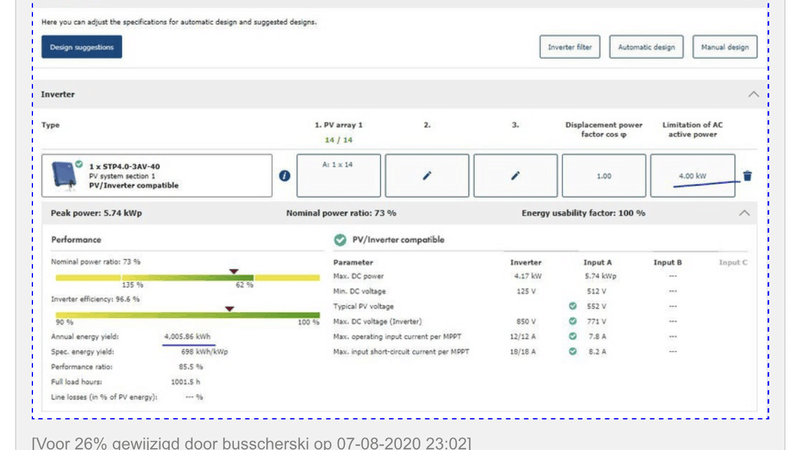Delete the inverter using trash icon

click(x=747, y=176)
